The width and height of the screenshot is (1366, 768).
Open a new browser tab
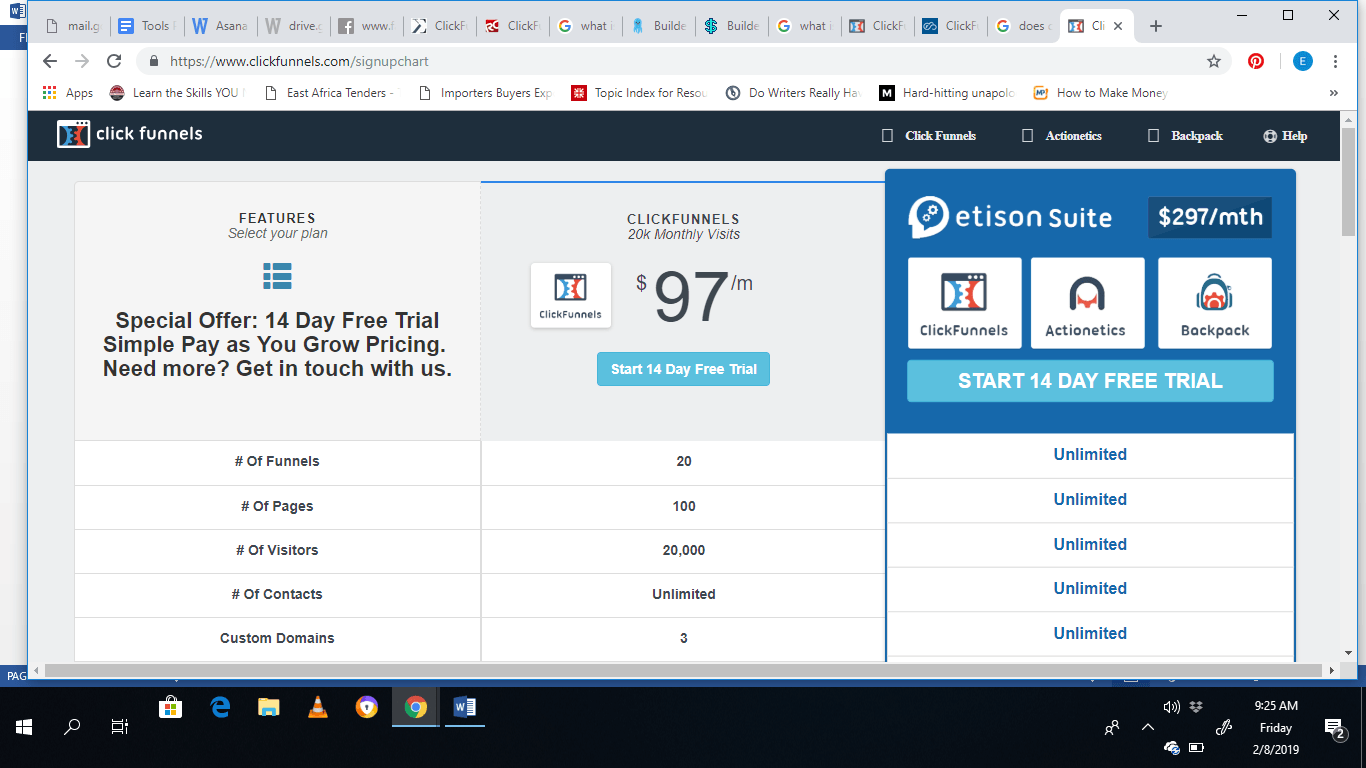pos(1156,26)
